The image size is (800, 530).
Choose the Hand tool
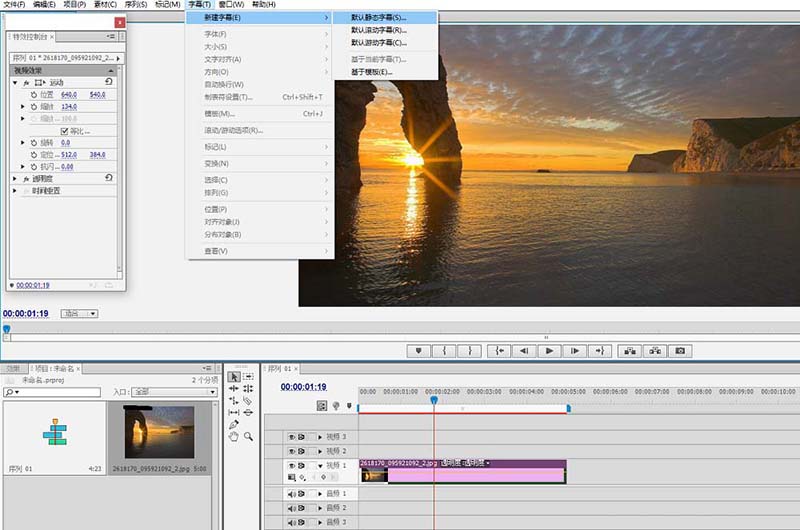tap(234, 436)
